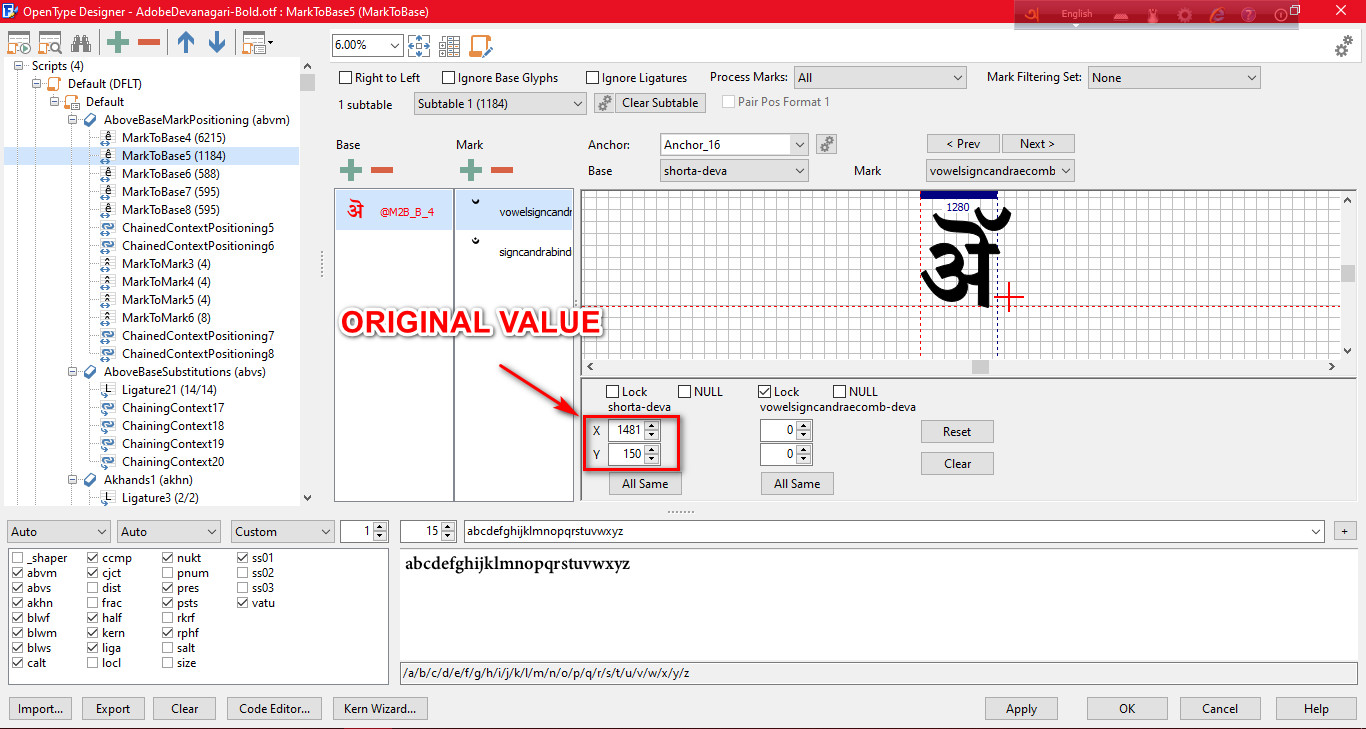
Task: Click the blue move up arrow icon
Action: 186,42
